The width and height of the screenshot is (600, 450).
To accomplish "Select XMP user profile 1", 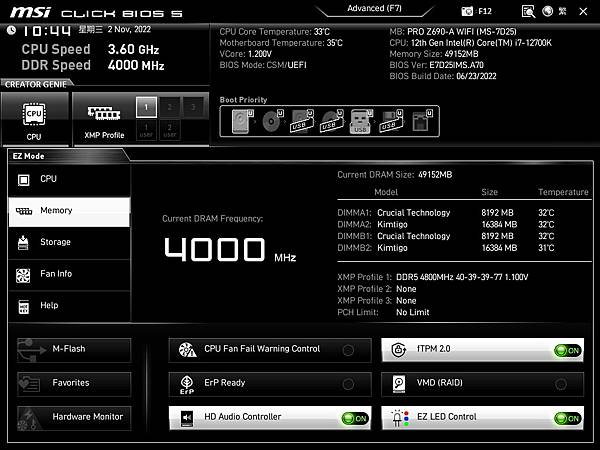I will 146,130.
